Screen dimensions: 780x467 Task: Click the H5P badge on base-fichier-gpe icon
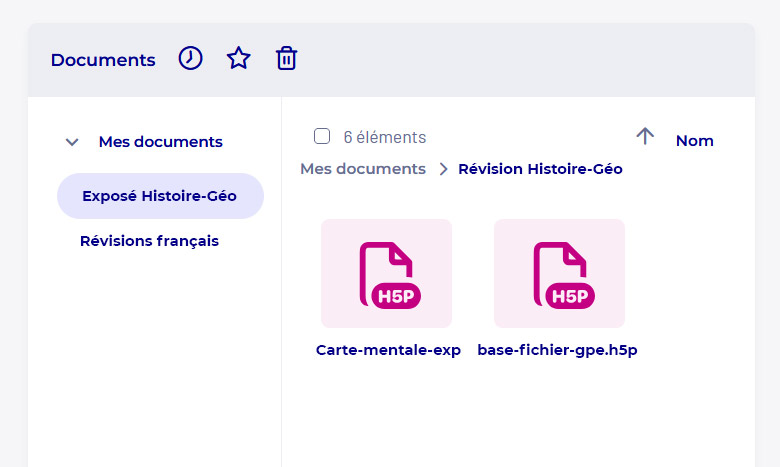[570, 296]
